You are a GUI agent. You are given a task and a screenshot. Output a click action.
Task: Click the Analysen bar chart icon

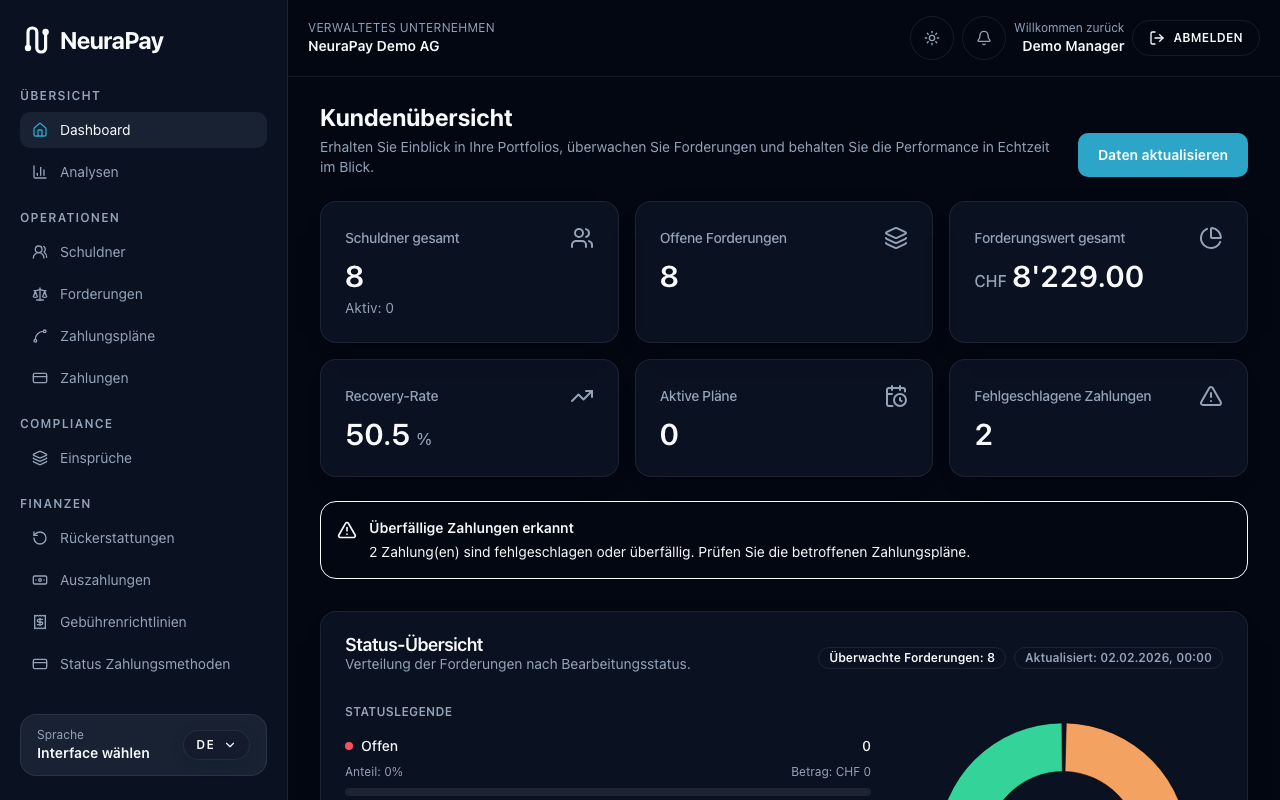pos(40,172)
